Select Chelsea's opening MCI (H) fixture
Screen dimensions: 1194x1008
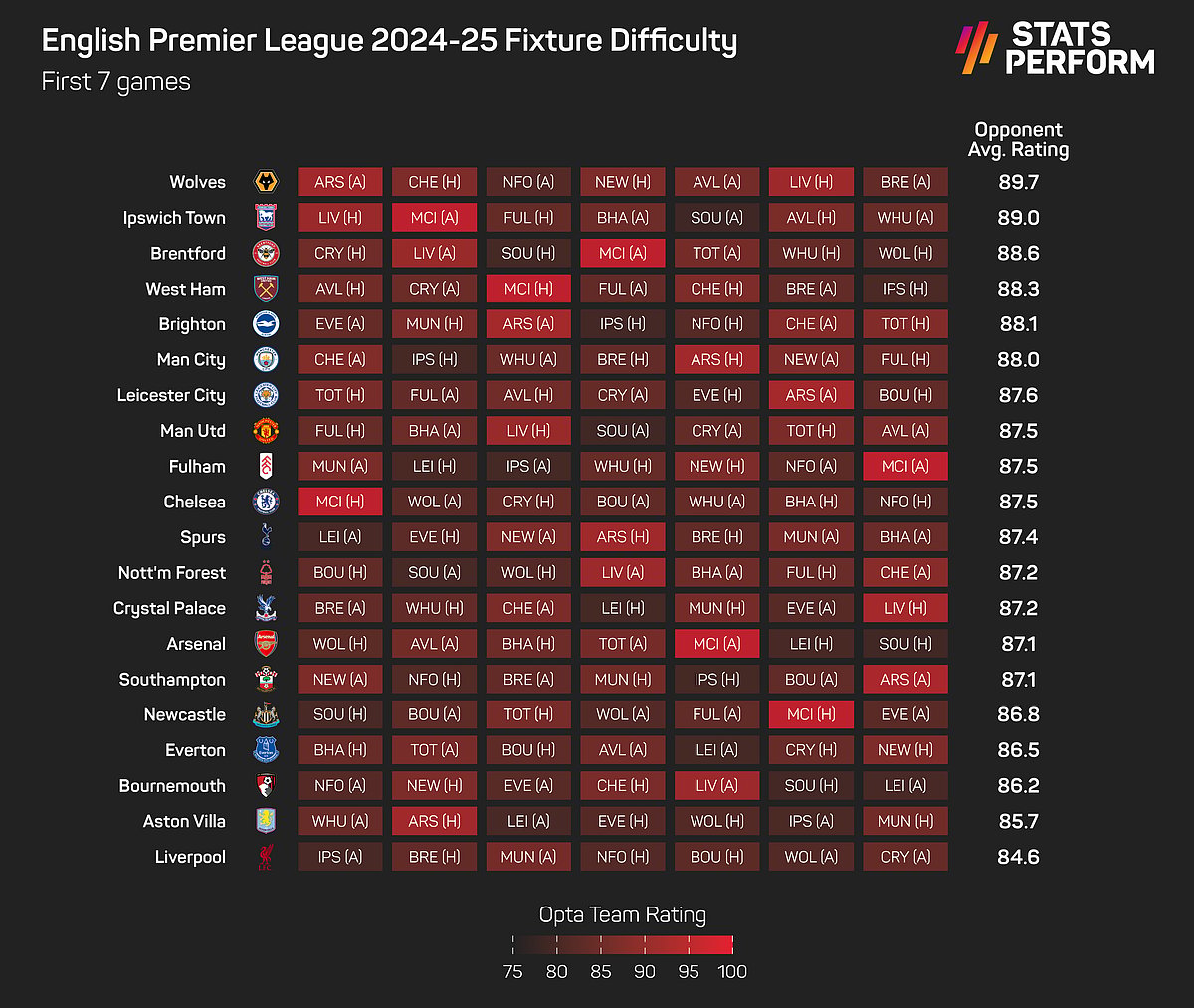coord(340,502)
